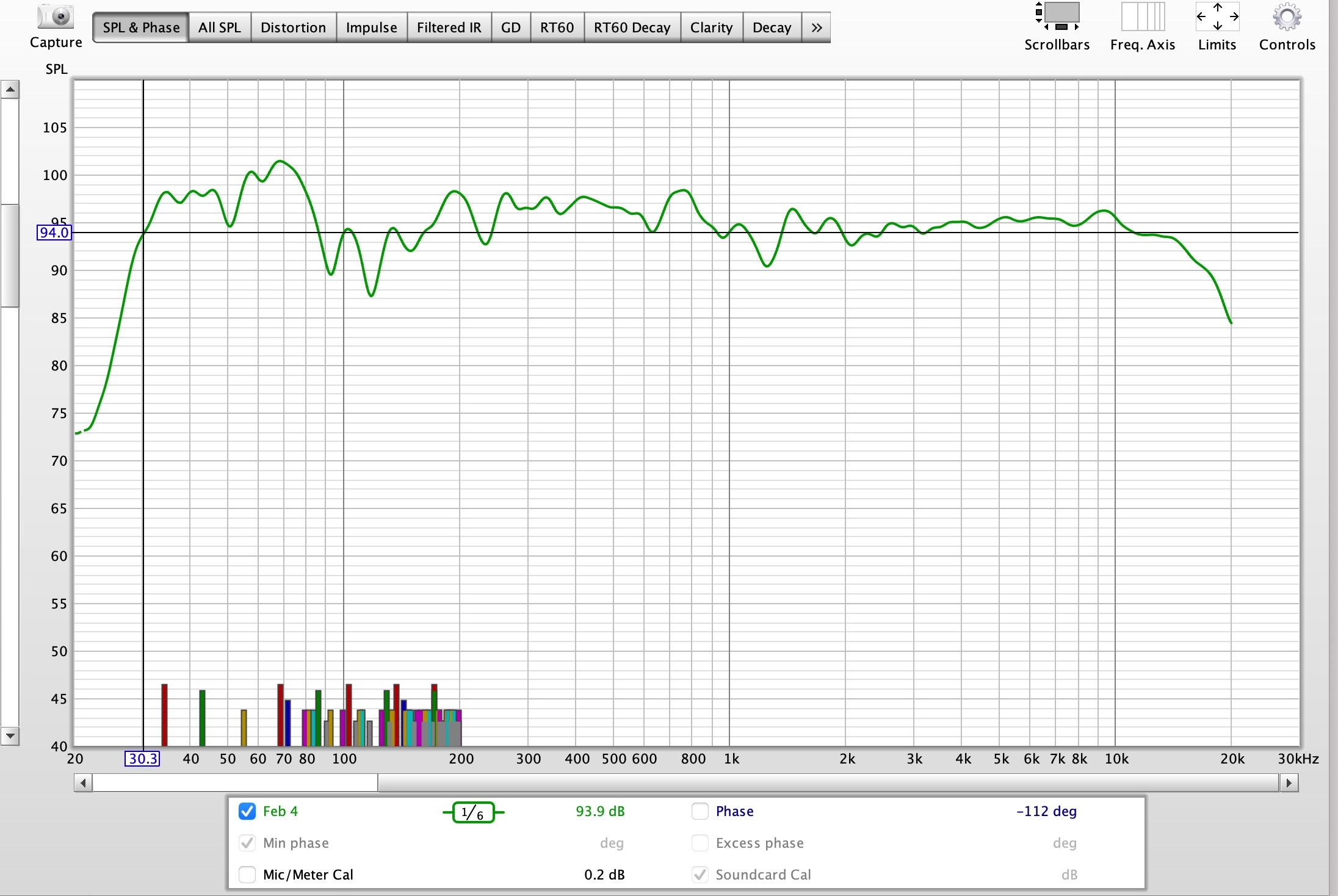Open the Filtered IR tab

(449, 27)
